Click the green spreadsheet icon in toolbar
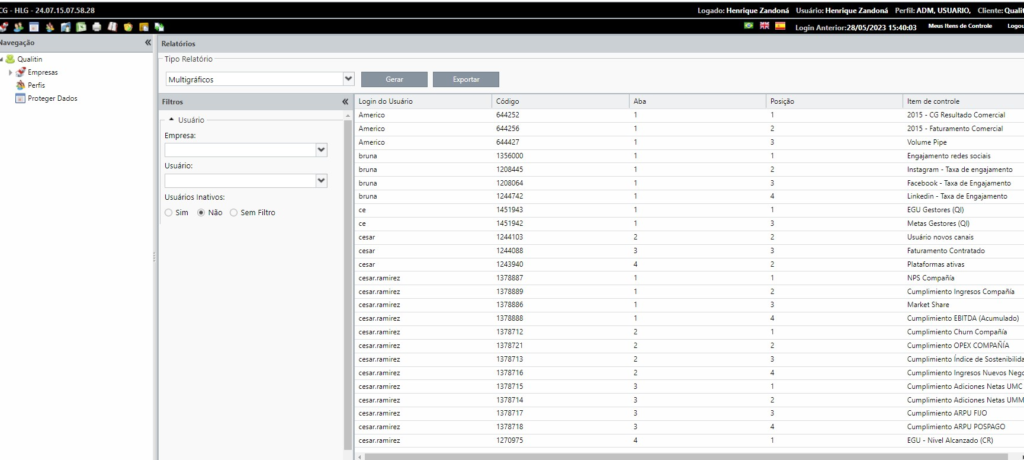The height and width of the screenshot is (460, 1024). tap(81, 27)
